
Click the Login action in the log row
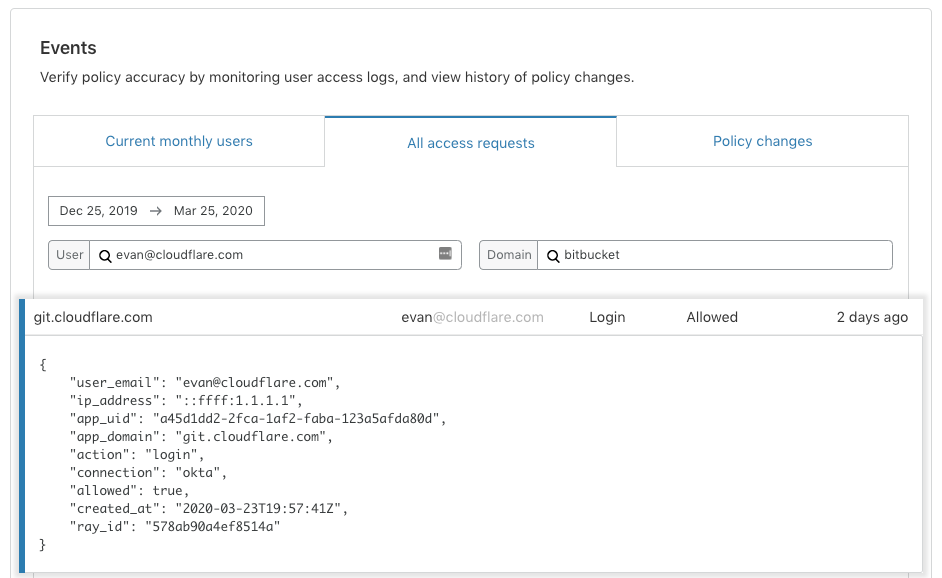pos(607,317)
